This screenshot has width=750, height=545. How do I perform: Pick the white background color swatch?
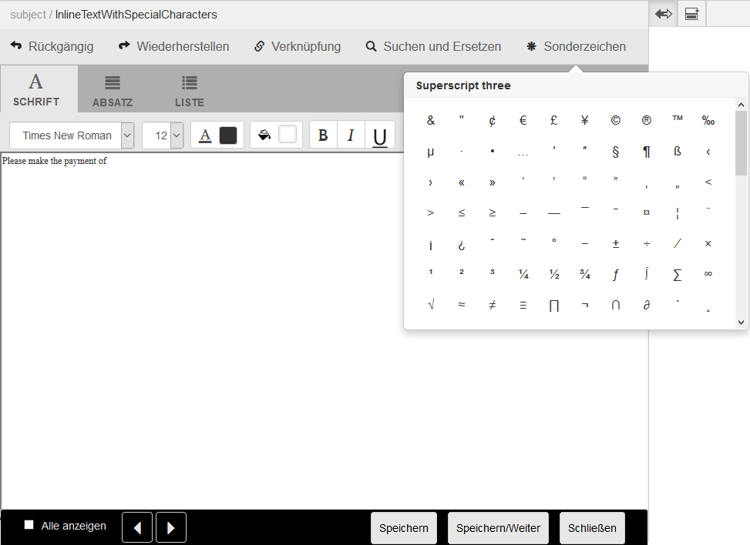click(287, 134)
